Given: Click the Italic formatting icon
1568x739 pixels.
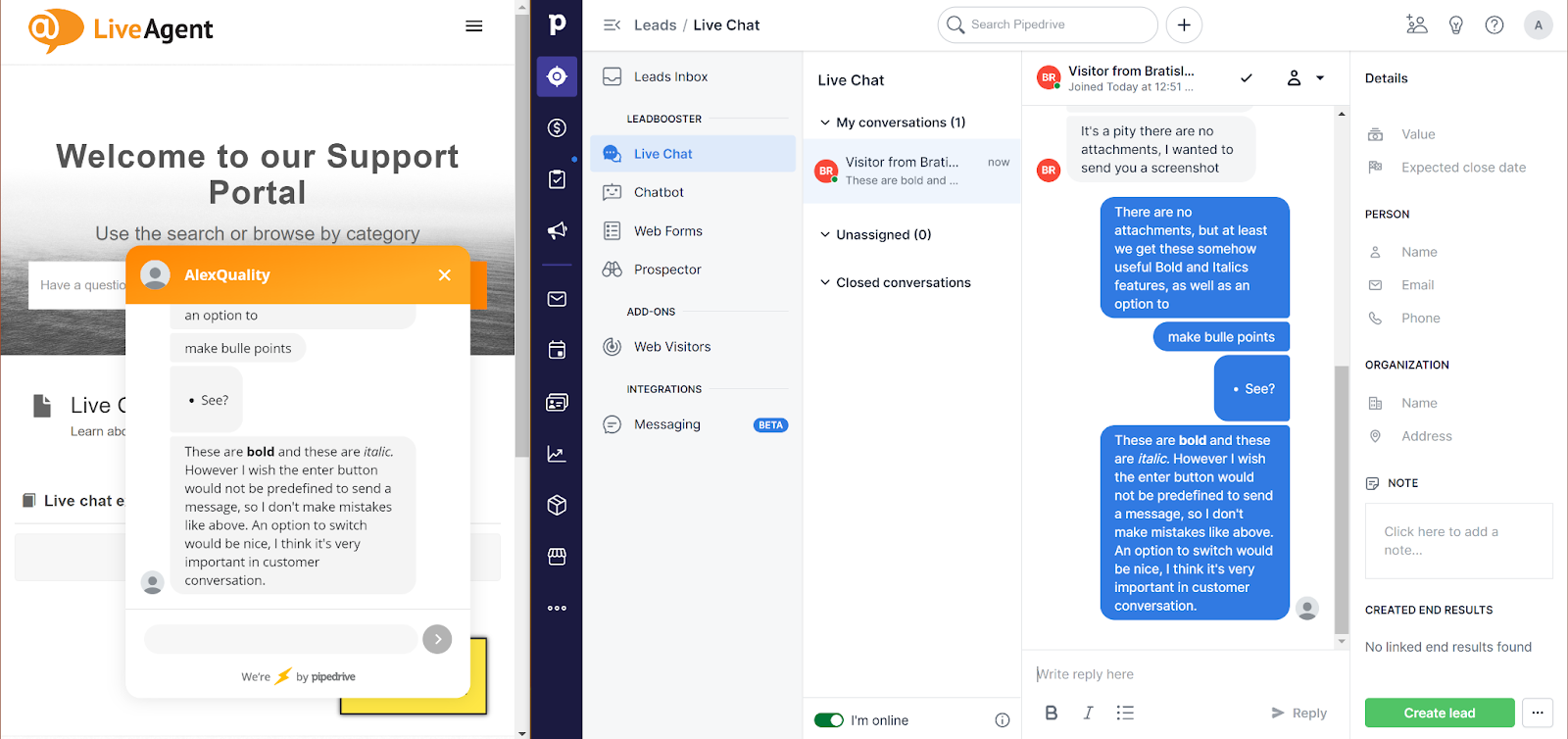Looking at the screenshot, I should [x=1088, y=713].
